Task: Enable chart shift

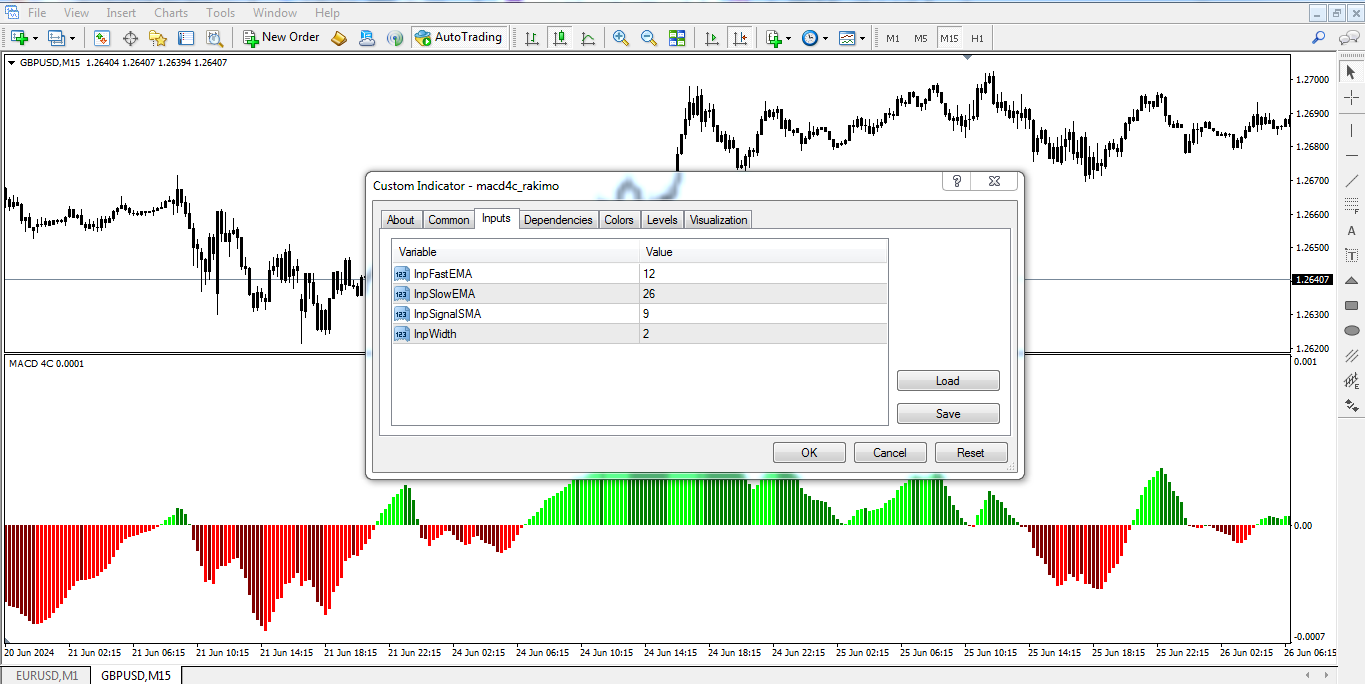Action: coord(740,37)
